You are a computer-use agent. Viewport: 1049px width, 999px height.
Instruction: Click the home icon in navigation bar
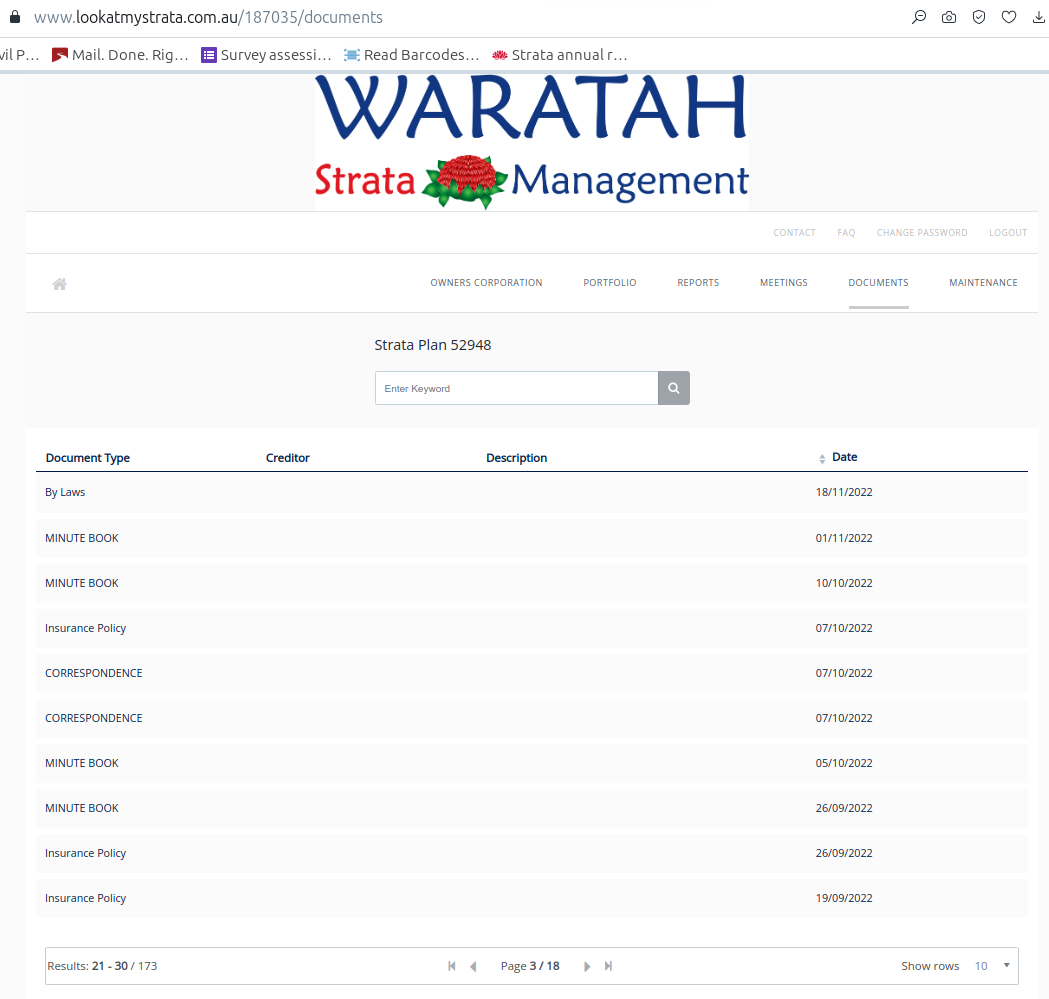point(60,284)
